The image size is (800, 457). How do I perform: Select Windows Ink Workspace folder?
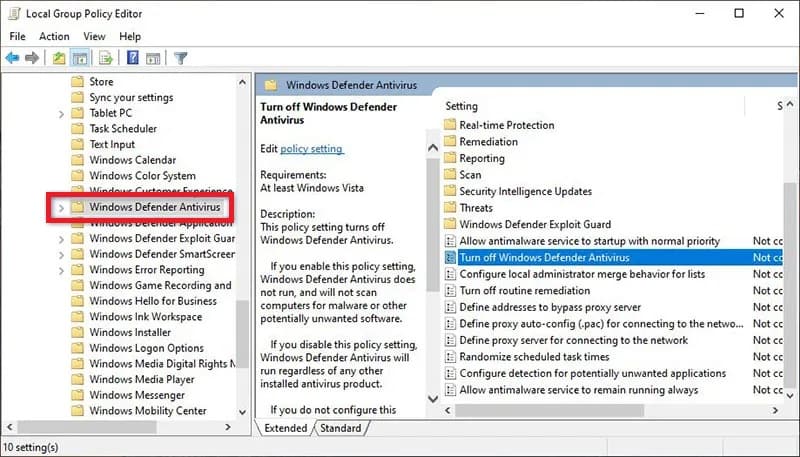point(145,317)
